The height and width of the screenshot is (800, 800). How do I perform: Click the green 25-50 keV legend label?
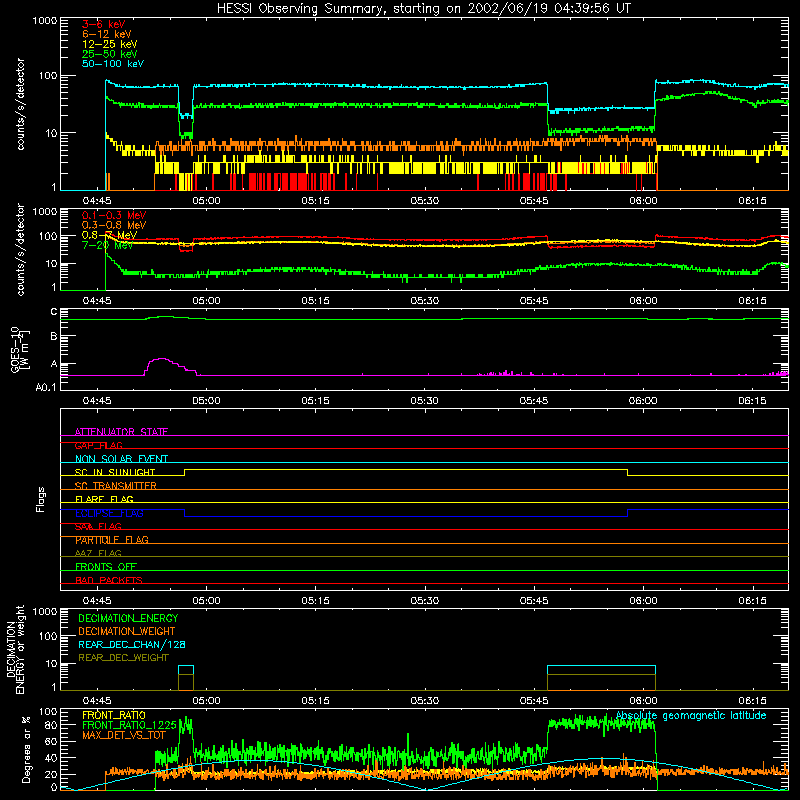pyautogui.click(x=109, y=54)
